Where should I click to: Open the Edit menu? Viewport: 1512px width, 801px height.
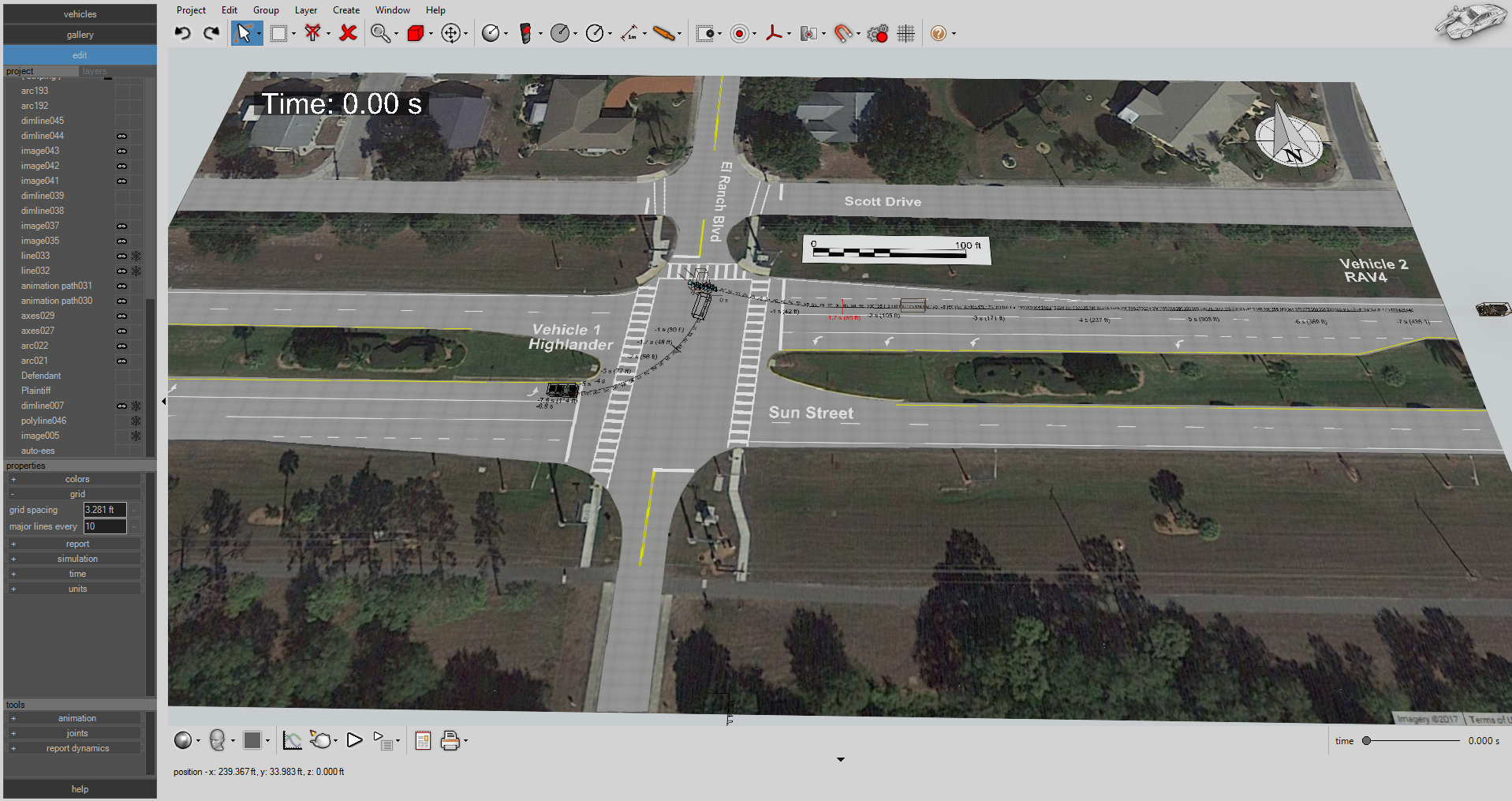pyautogui.click(x=230, y=10)
